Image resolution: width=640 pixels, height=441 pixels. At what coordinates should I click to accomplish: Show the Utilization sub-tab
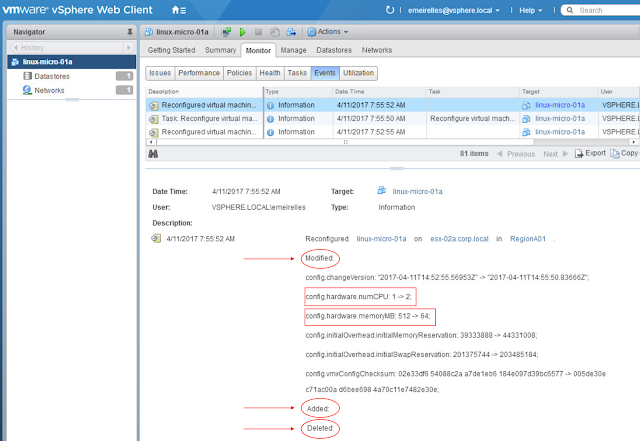tap(358, 73)
